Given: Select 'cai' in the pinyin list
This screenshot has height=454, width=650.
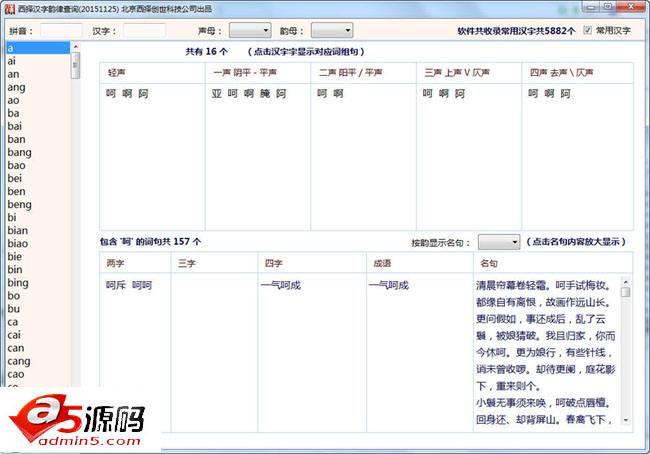Looking at the screenshot, I should pyautogui.click(x=38, y=335).
